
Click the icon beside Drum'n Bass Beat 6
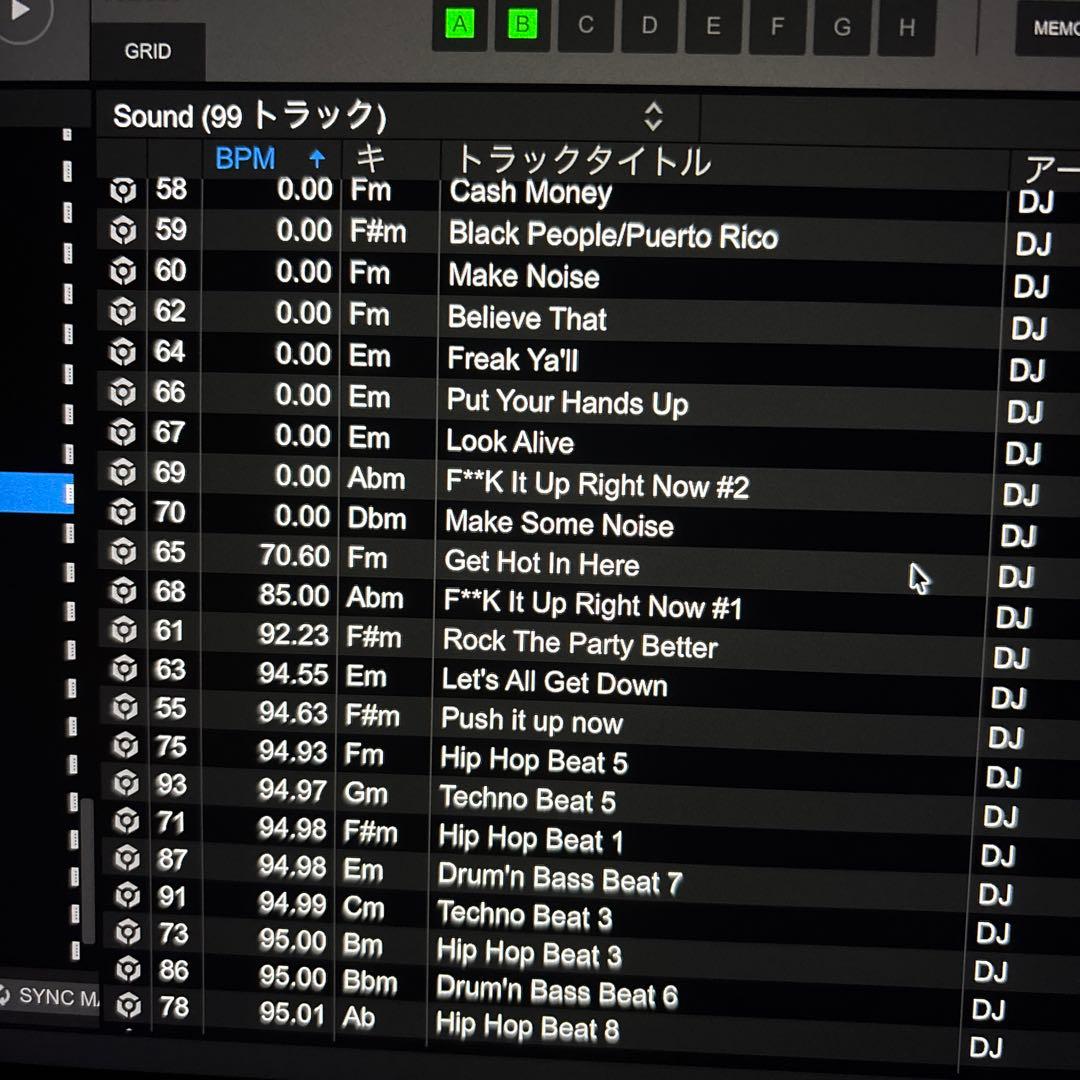point(127,971)
